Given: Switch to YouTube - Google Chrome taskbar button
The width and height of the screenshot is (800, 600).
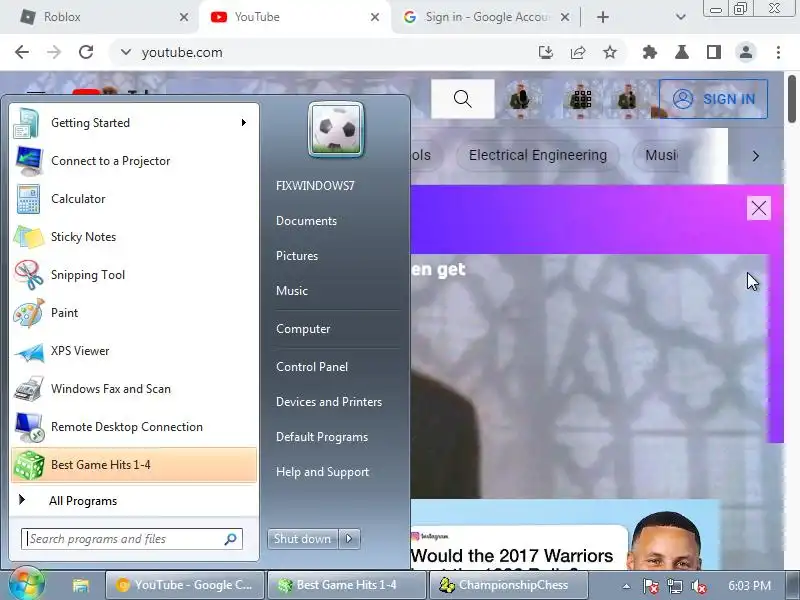Looking at the screenshot, I should click(x=185, y=585).
